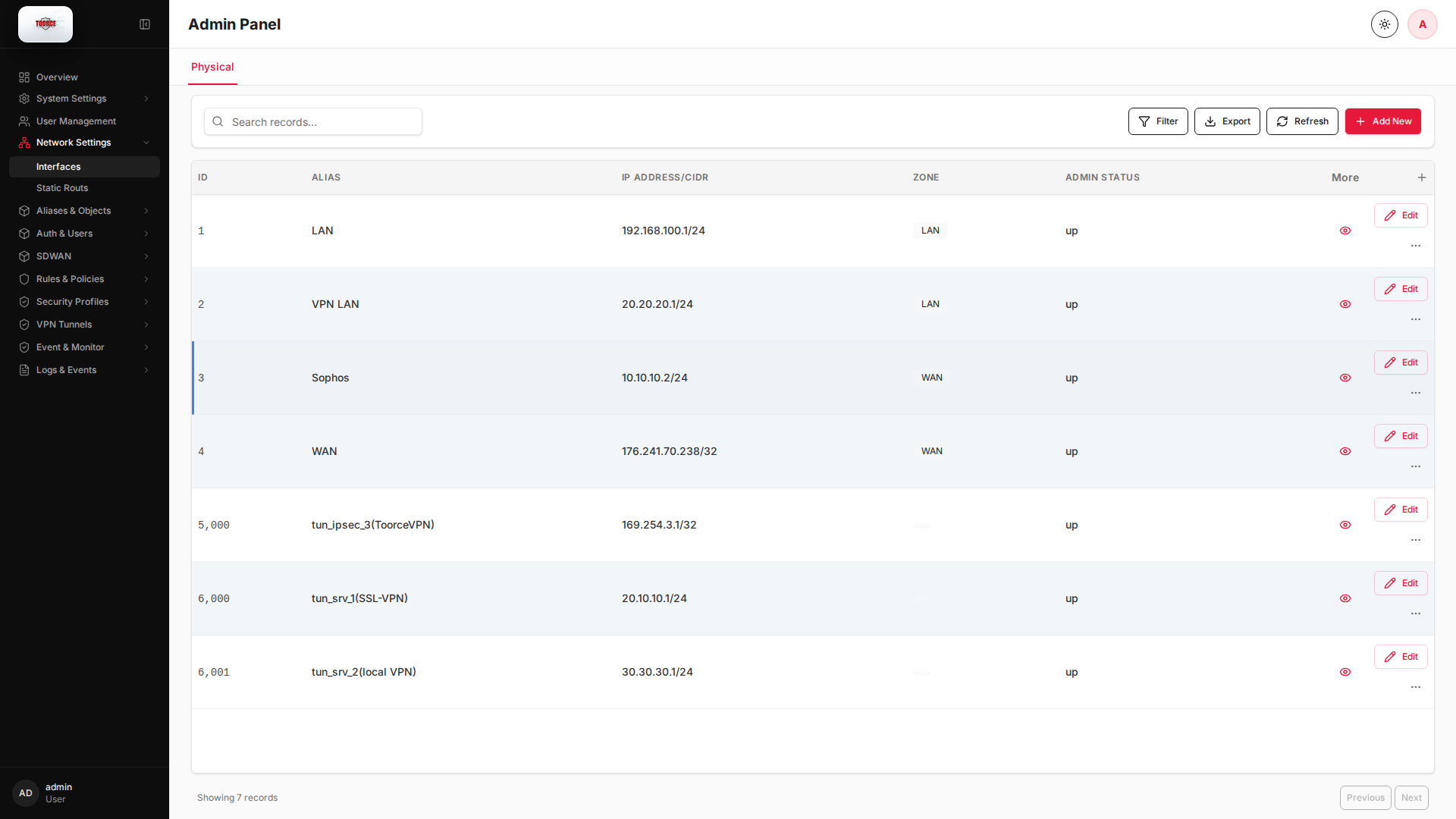Edit the Sophos interface row
The height and width of the screenshot is (819, 1456).
click(1401, 362)
